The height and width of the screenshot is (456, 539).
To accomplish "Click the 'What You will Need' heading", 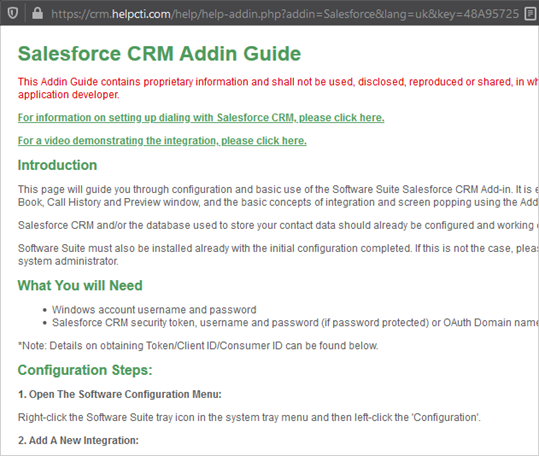I will [80, 285].
